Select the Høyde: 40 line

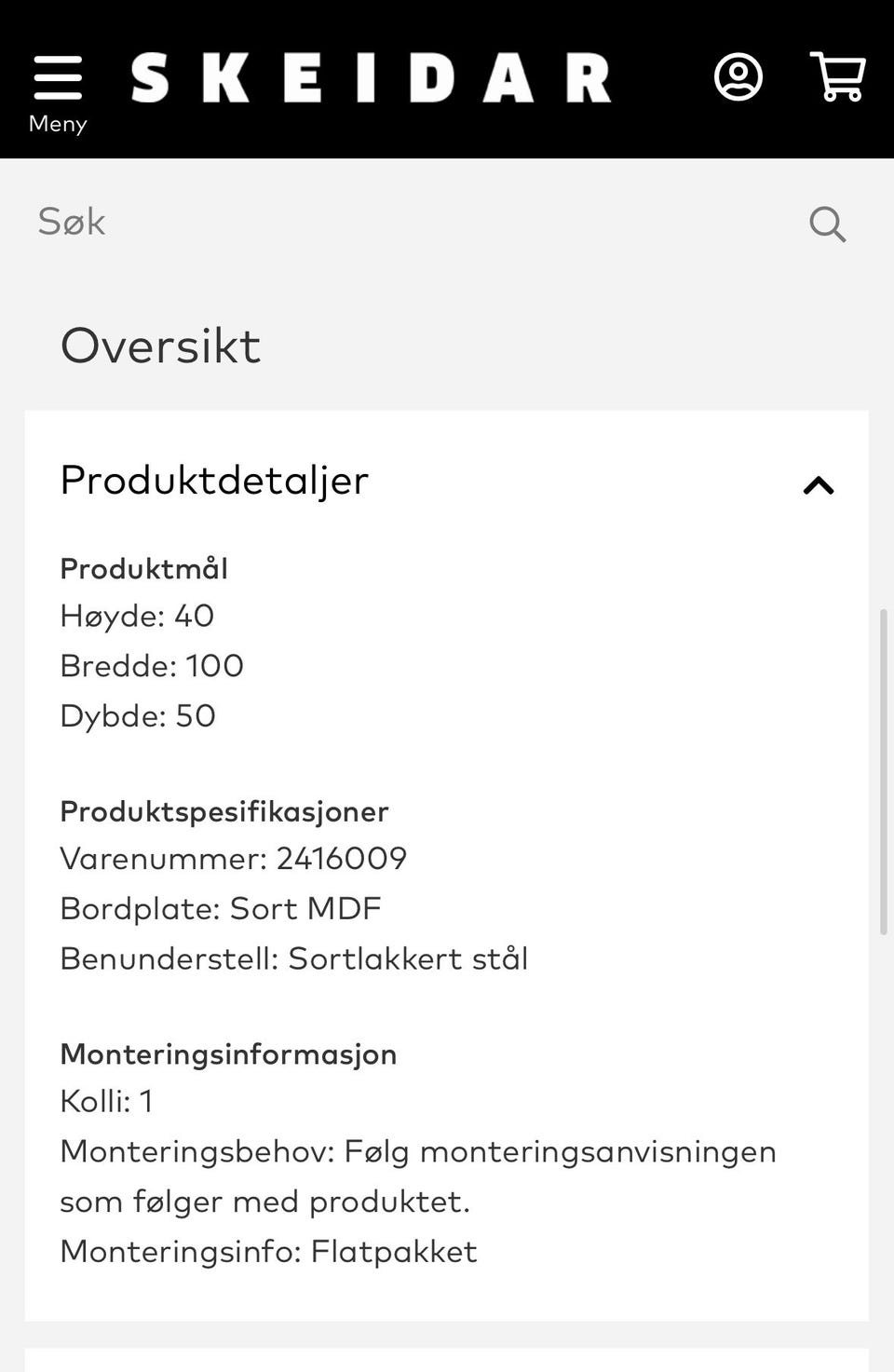pyautogui.click(x=137, y=616)
